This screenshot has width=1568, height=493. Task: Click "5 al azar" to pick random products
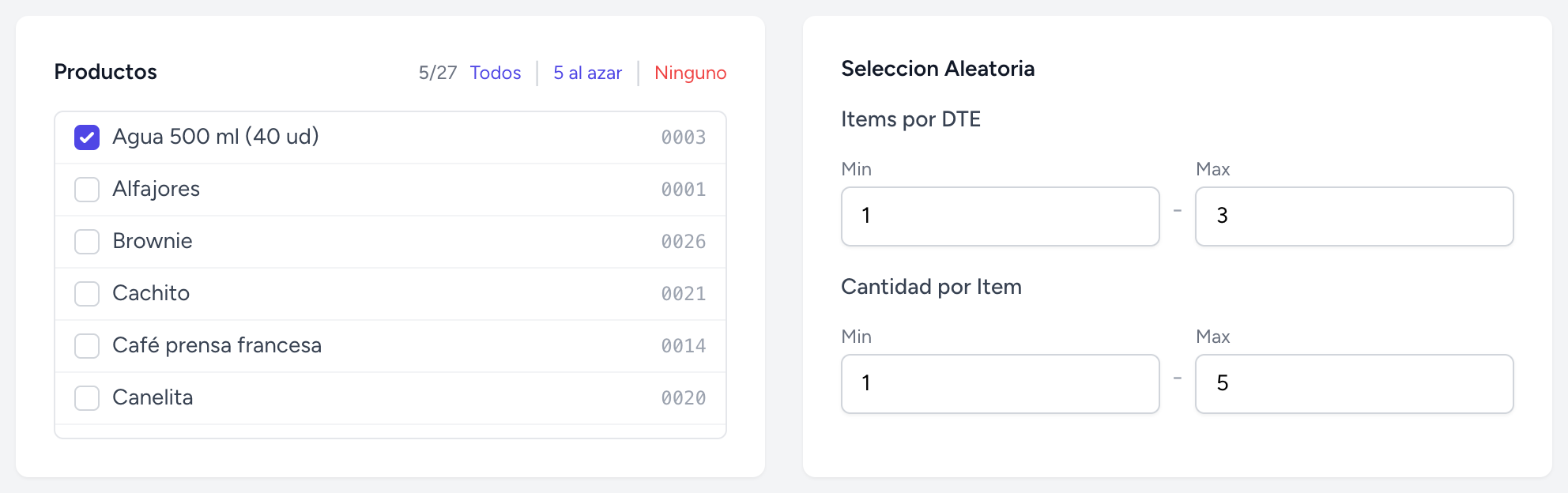(x=587, y=73)
